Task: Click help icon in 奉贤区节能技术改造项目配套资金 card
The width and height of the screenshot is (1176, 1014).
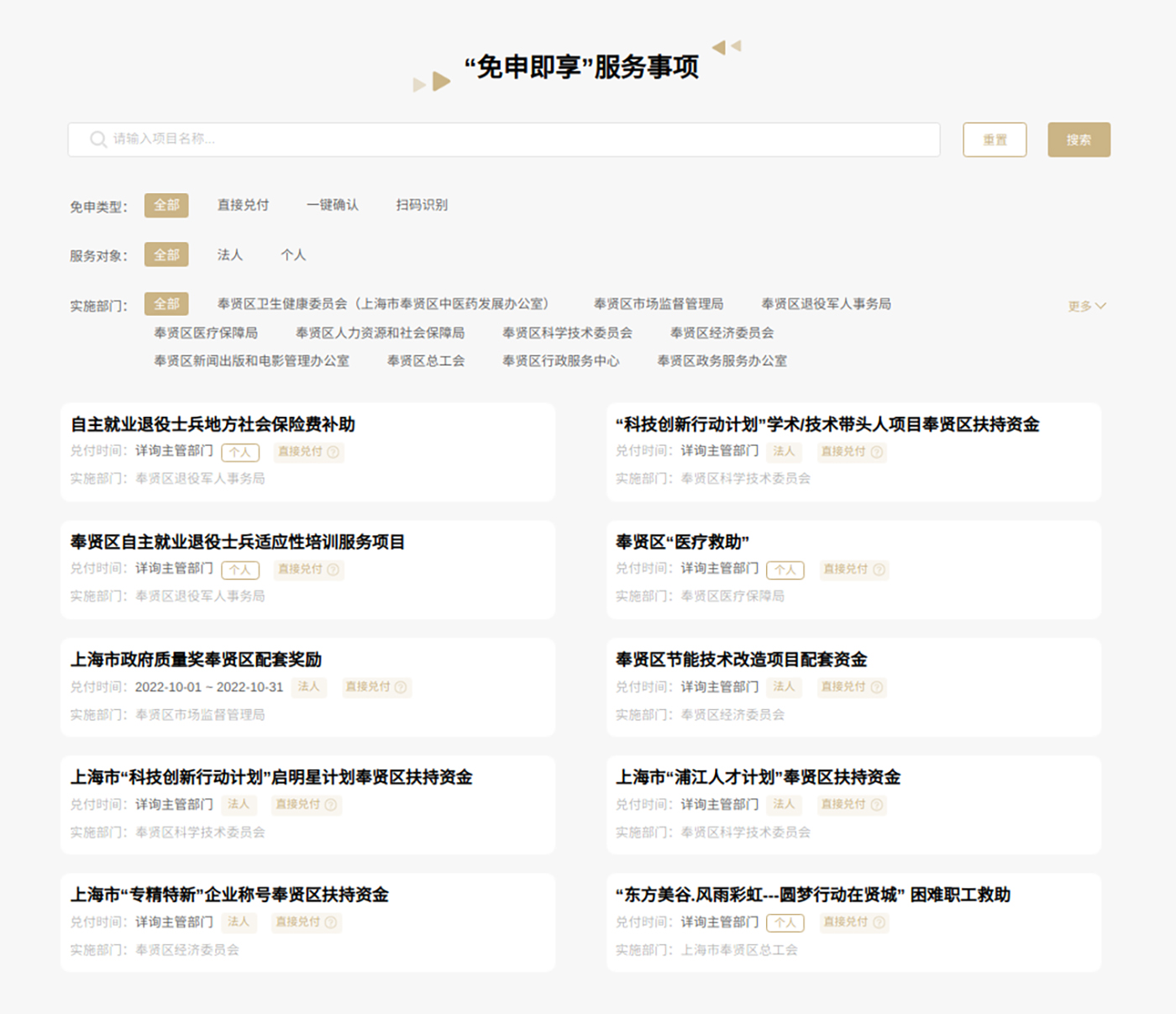Action: tap(877, 687)
